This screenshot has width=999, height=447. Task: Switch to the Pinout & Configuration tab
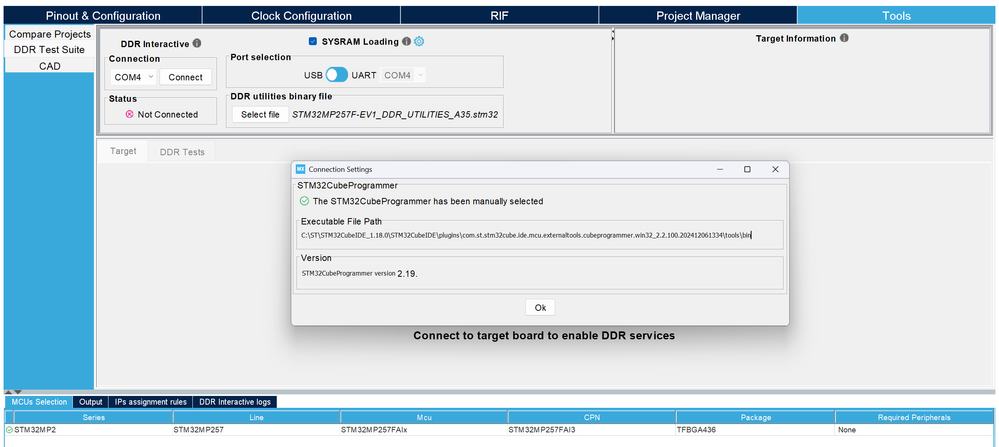coord(103,16)
